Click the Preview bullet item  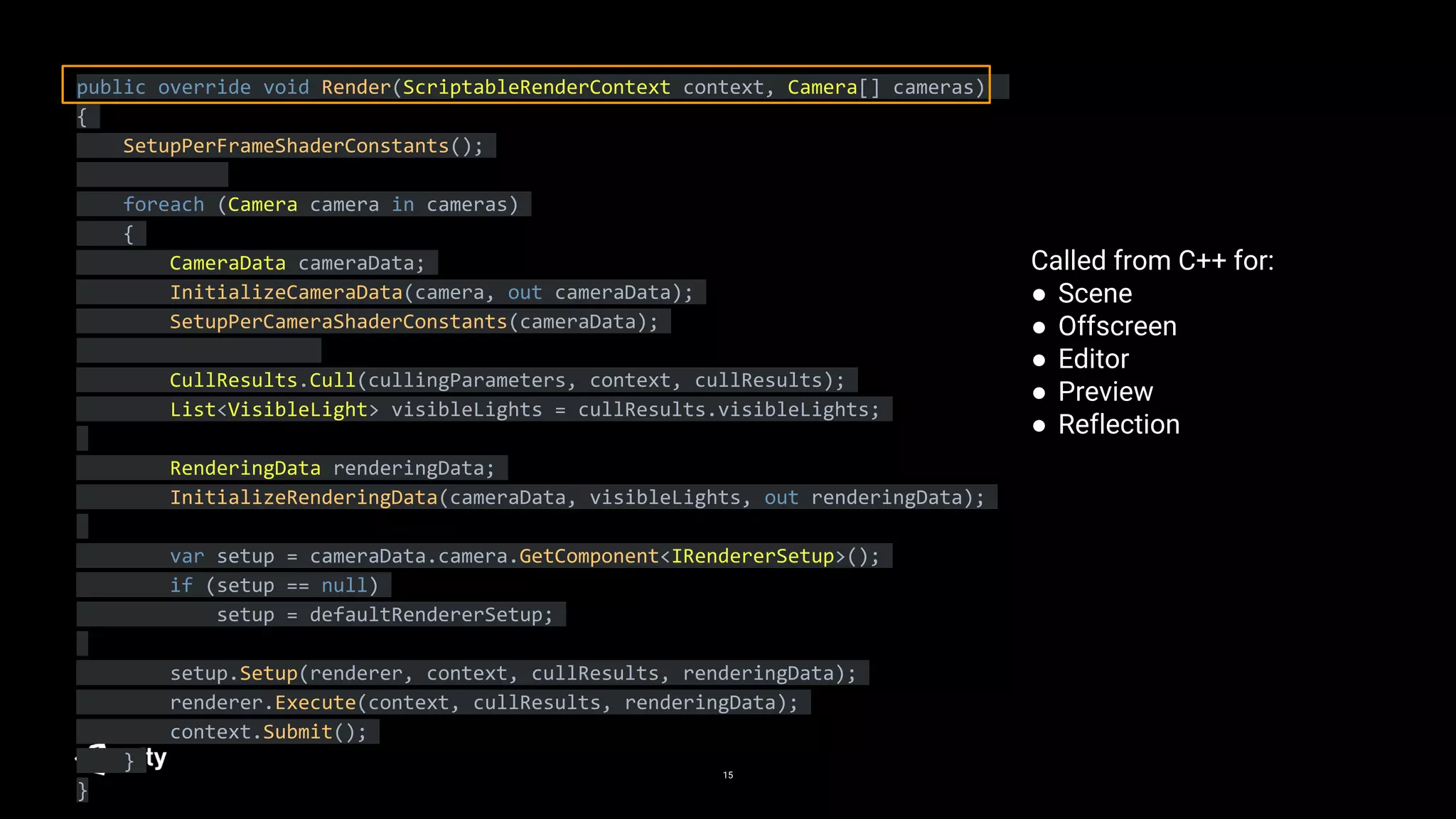click(1093, 392)
